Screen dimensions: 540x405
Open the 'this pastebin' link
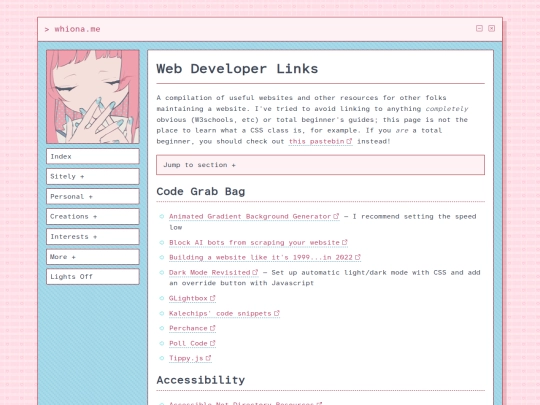click(x=320, y=141)
